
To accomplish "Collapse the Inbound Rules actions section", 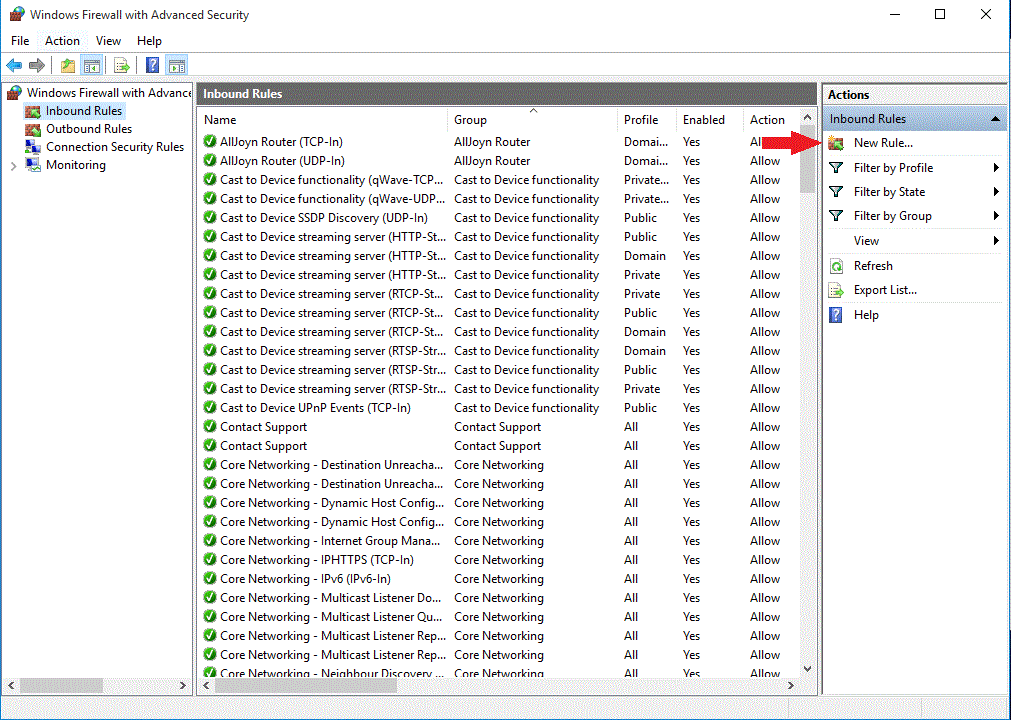I will [x=995, y=119].
